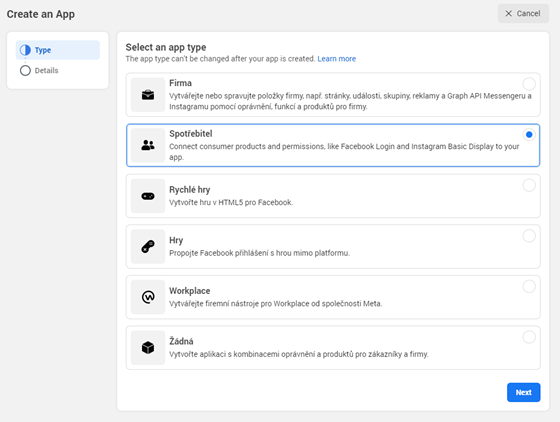Click the Workplace option title text
The image size is (560, 422).
pyautogui.click(x=190, y=291)
